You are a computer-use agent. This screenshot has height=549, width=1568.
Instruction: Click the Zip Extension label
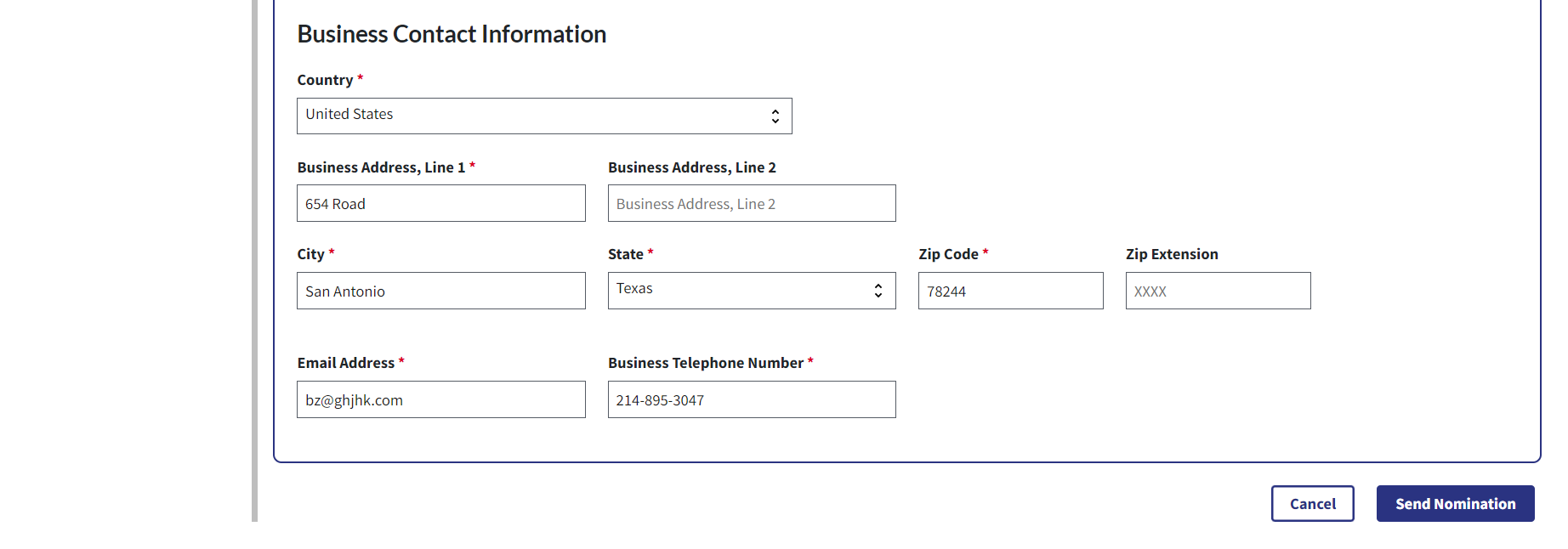[x=1172, y=254]
